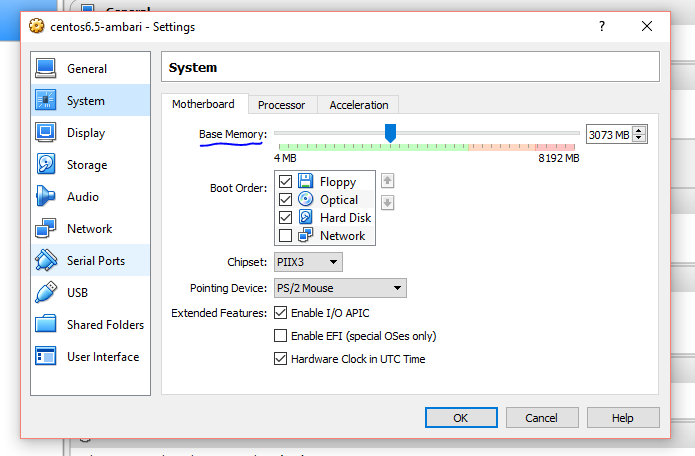Click the General monitor icon in sidebar
This screenshot has width=695, height=456.
(46, 68)
